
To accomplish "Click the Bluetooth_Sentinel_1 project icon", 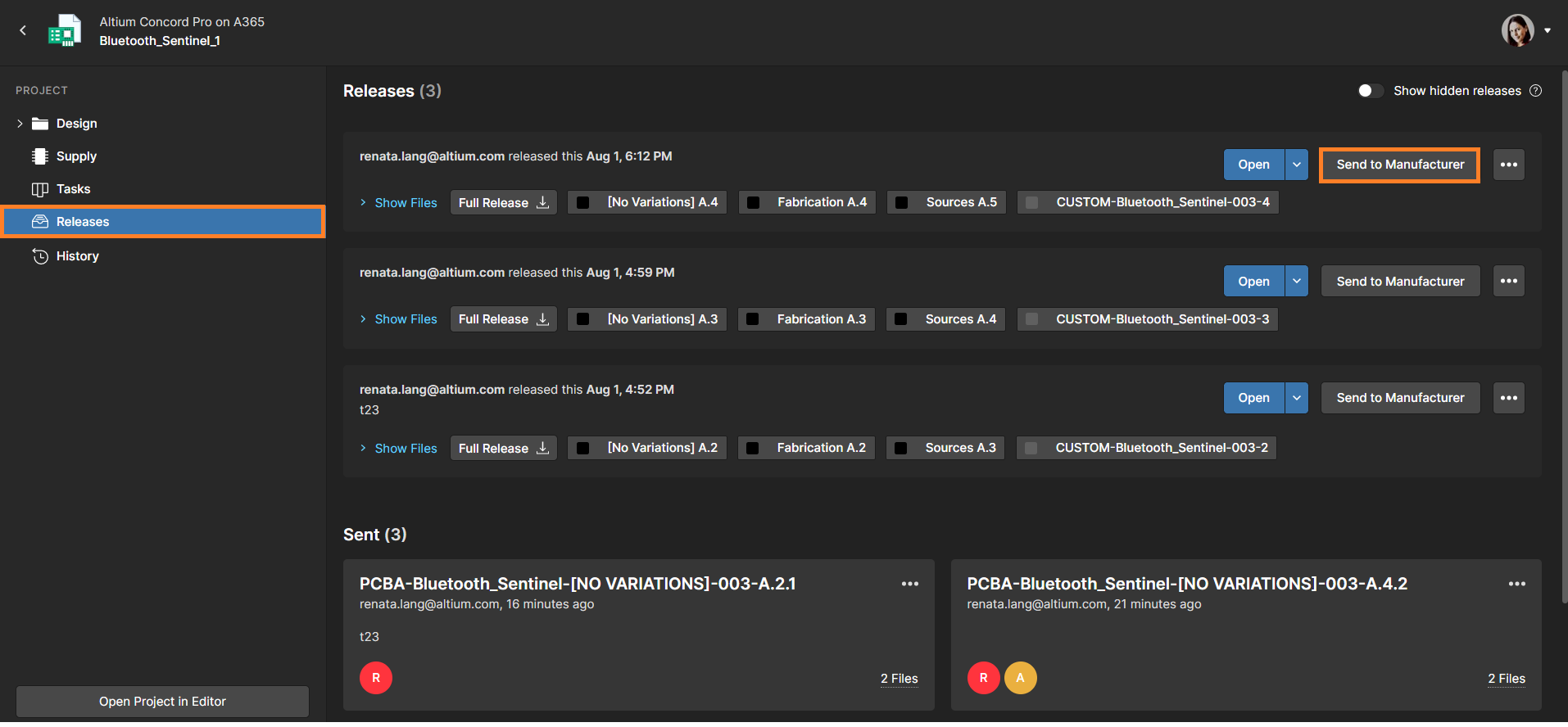I will [65, 31].
